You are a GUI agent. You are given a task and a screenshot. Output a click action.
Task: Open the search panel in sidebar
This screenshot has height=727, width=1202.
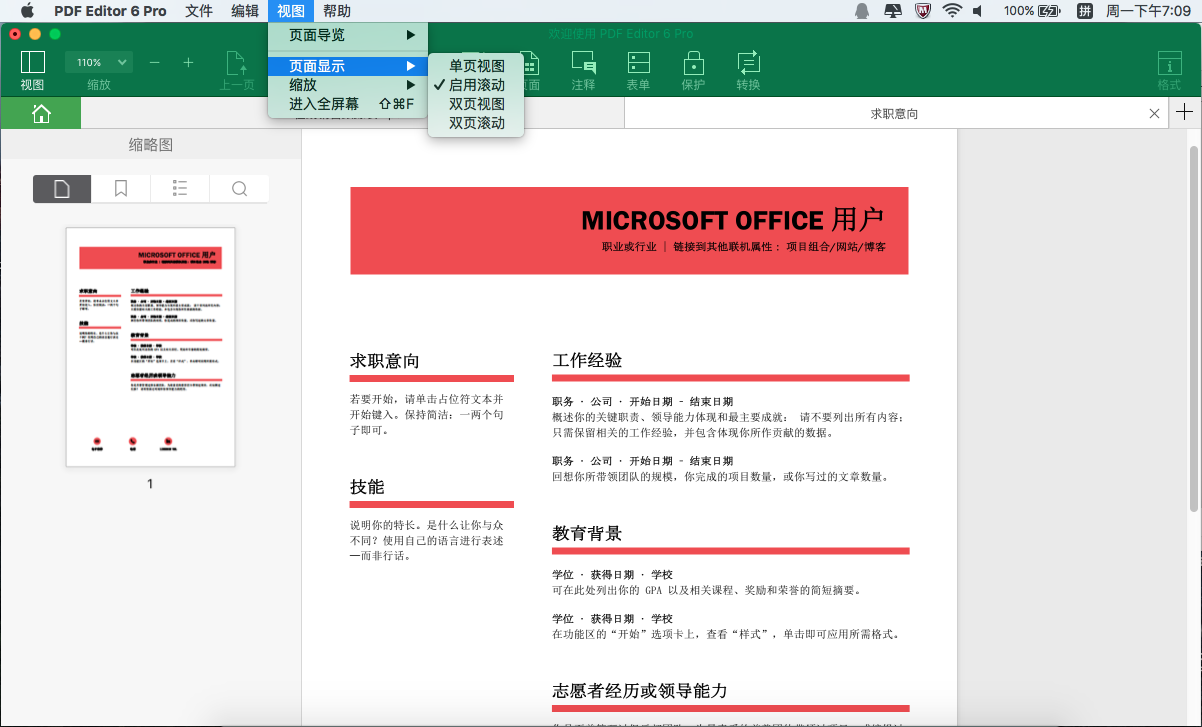(239, 188)
